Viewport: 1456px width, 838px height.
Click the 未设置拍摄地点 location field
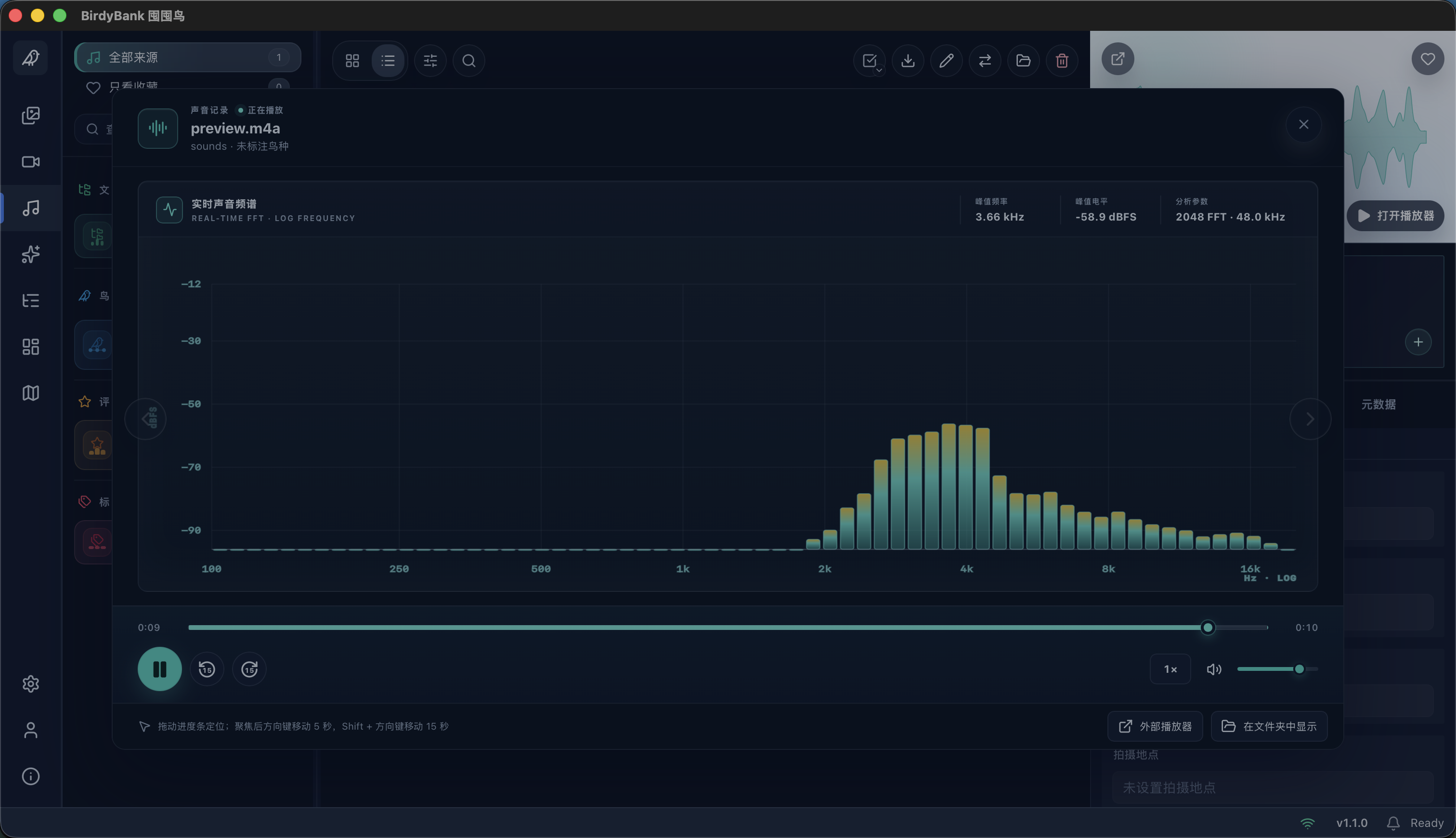tap(1272, 787)
